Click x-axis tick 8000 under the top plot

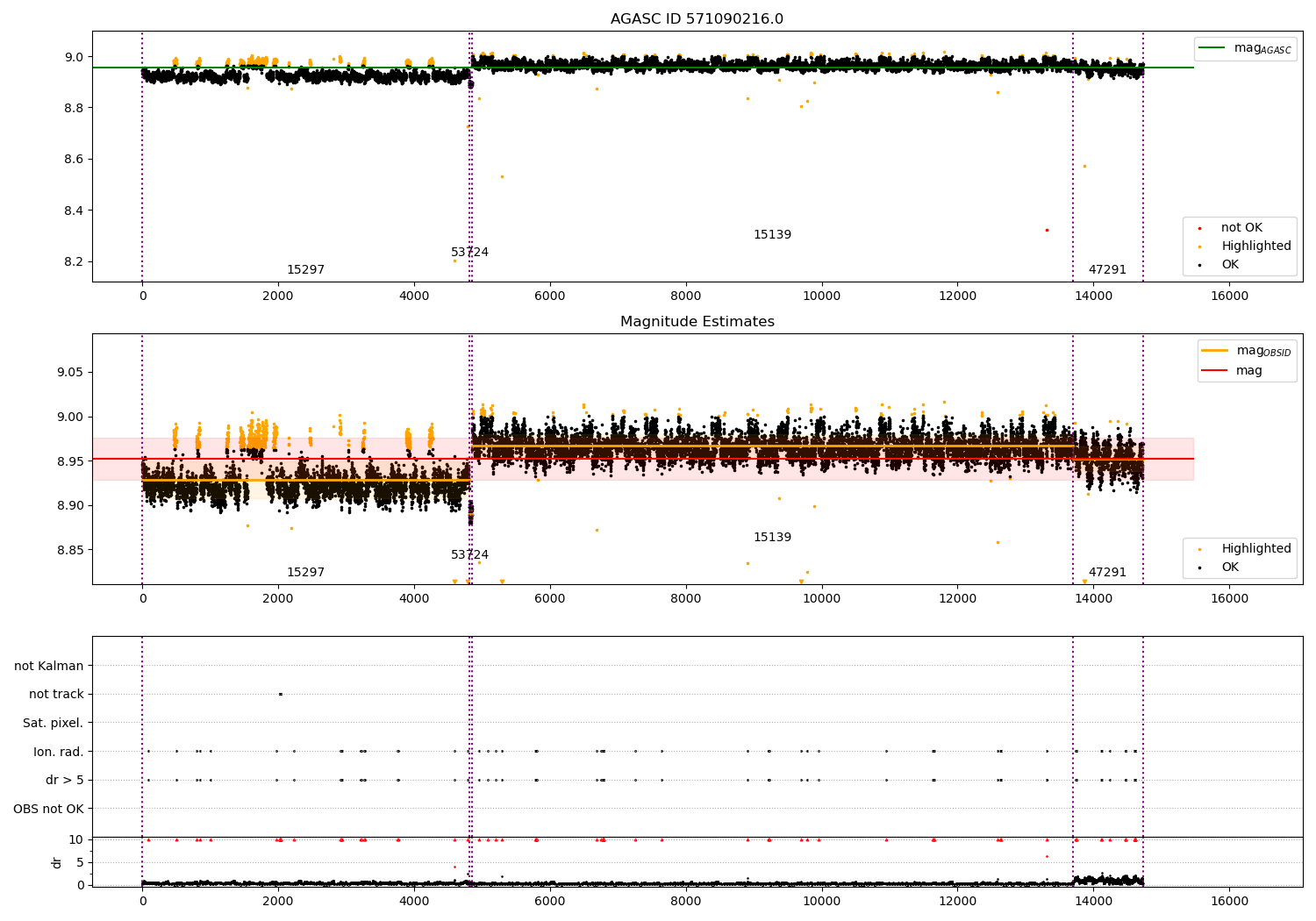pyautogui.click(x=686, y=296)
